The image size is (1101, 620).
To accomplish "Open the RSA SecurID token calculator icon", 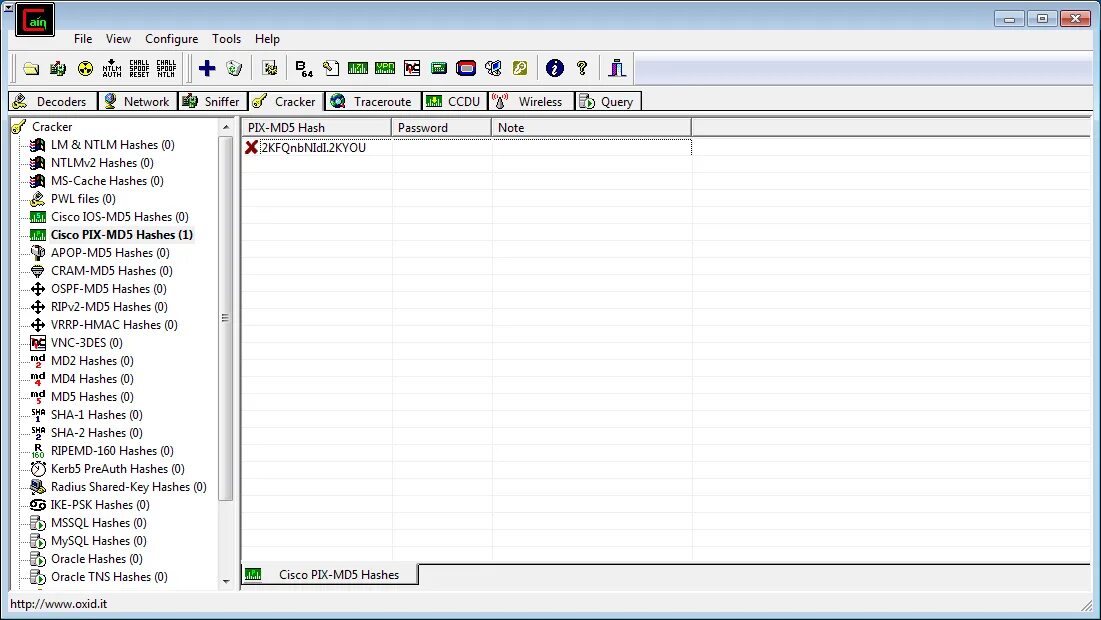I will pyautogui.click(x=466, y=68).
